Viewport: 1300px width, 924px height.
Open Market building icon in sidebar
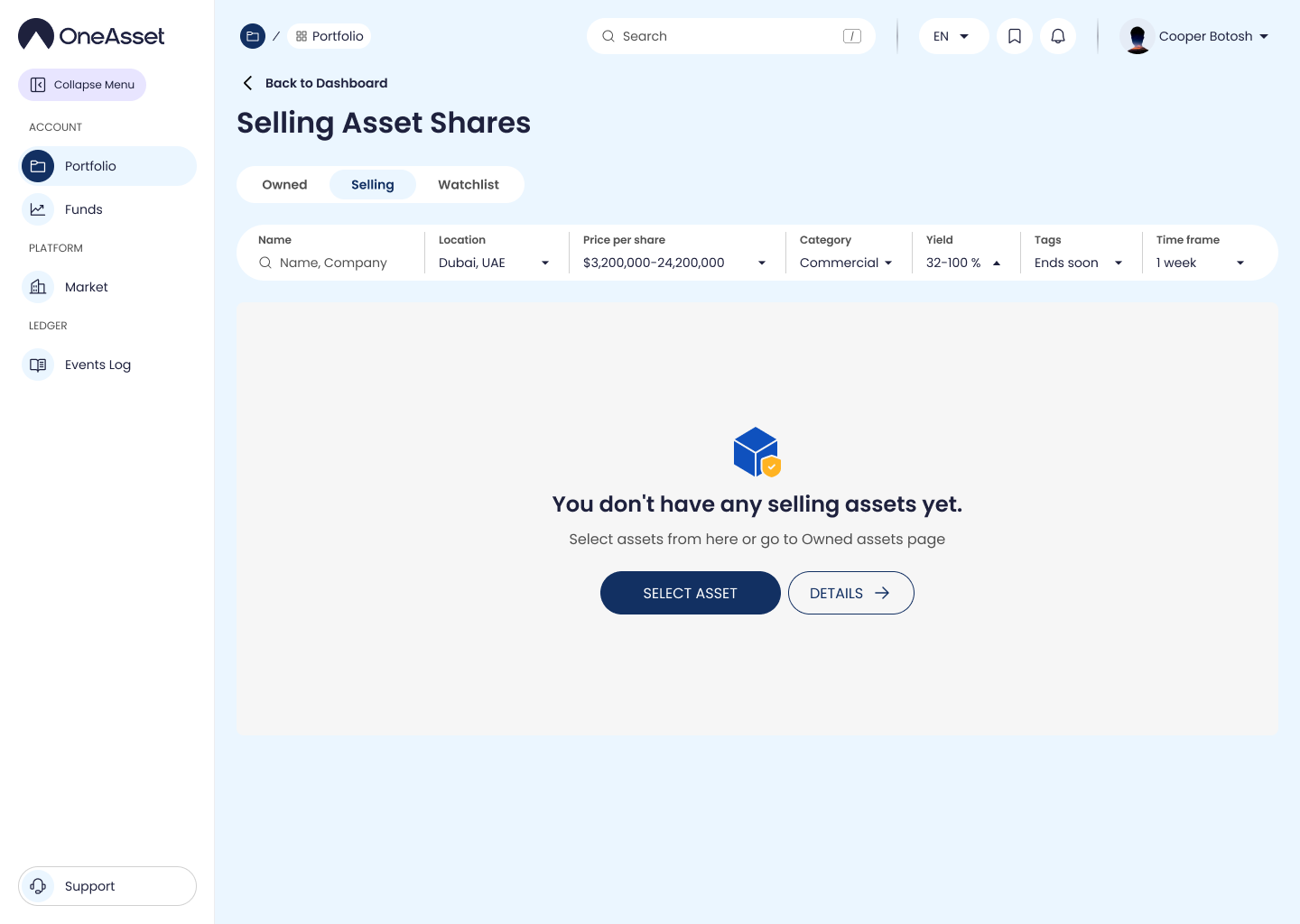(x=38, y=287)
